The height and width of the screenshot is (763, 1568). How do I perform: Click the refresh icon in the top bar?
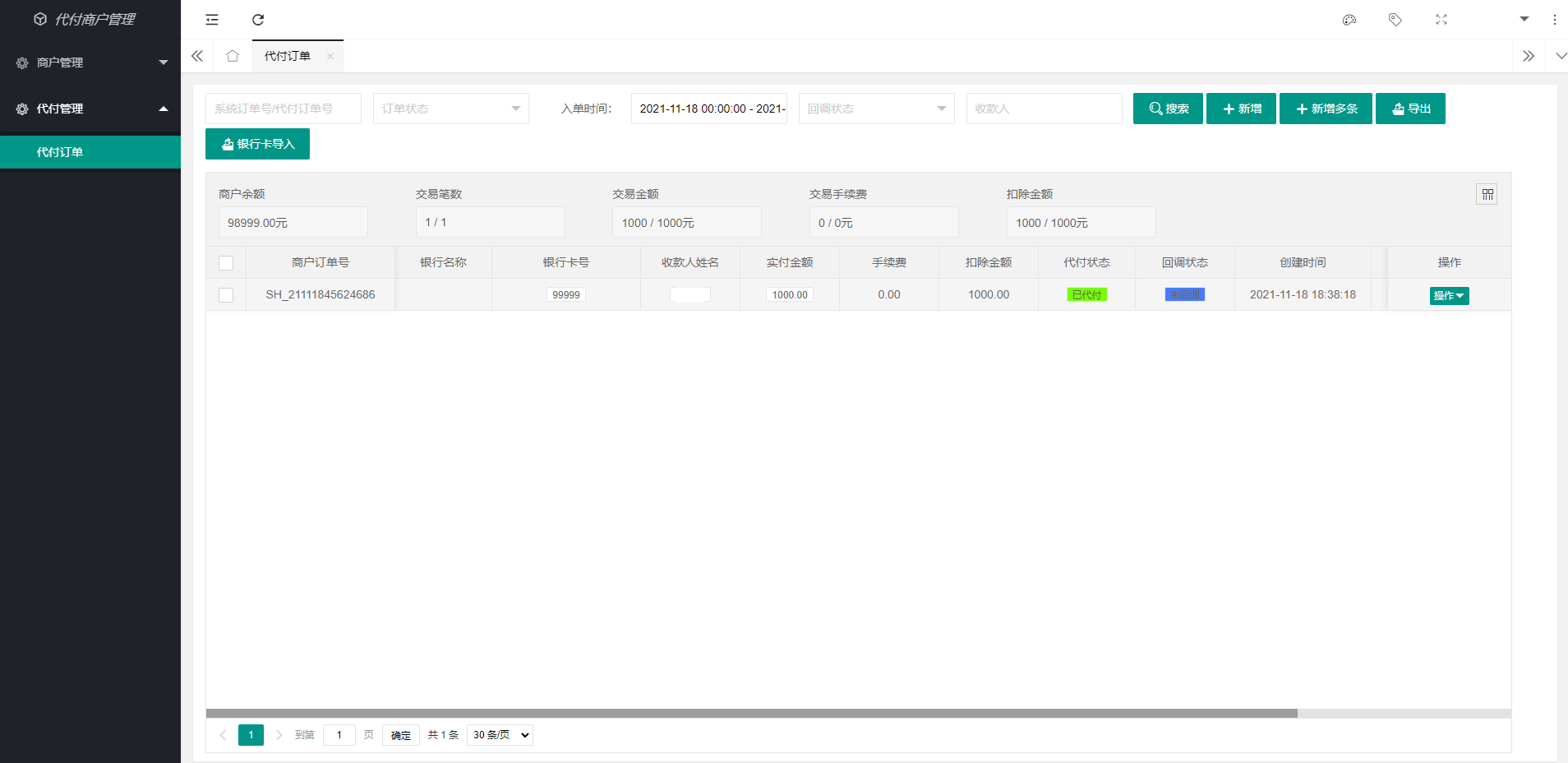point(258,20)
